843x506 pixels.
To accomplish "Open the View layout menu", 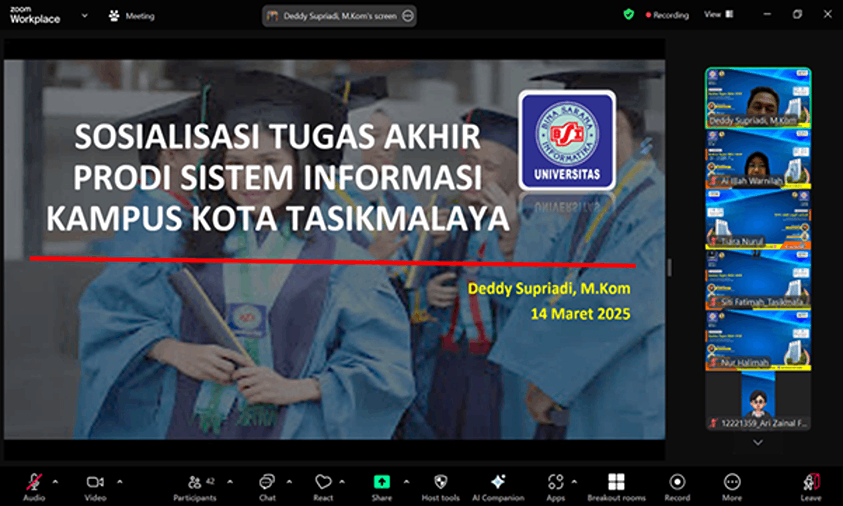I will [719, 15].
